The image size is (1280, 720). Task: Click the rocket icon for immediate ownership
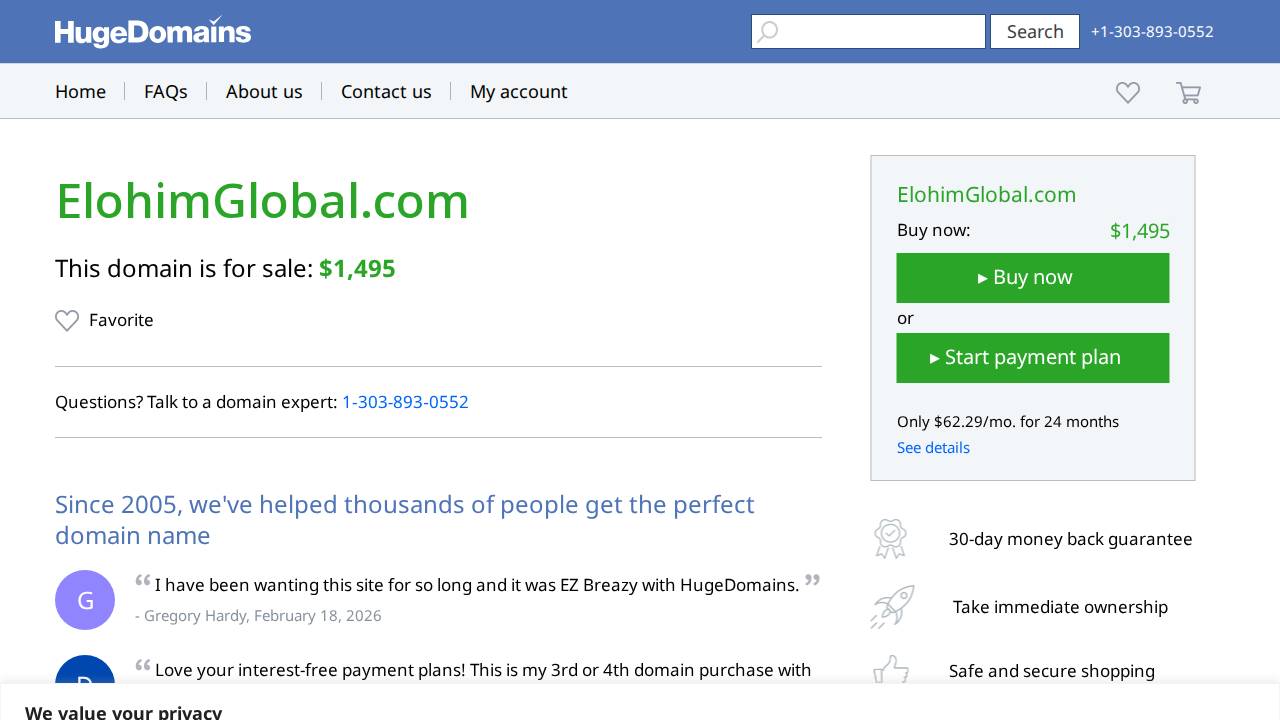click(x=891, y=606)
